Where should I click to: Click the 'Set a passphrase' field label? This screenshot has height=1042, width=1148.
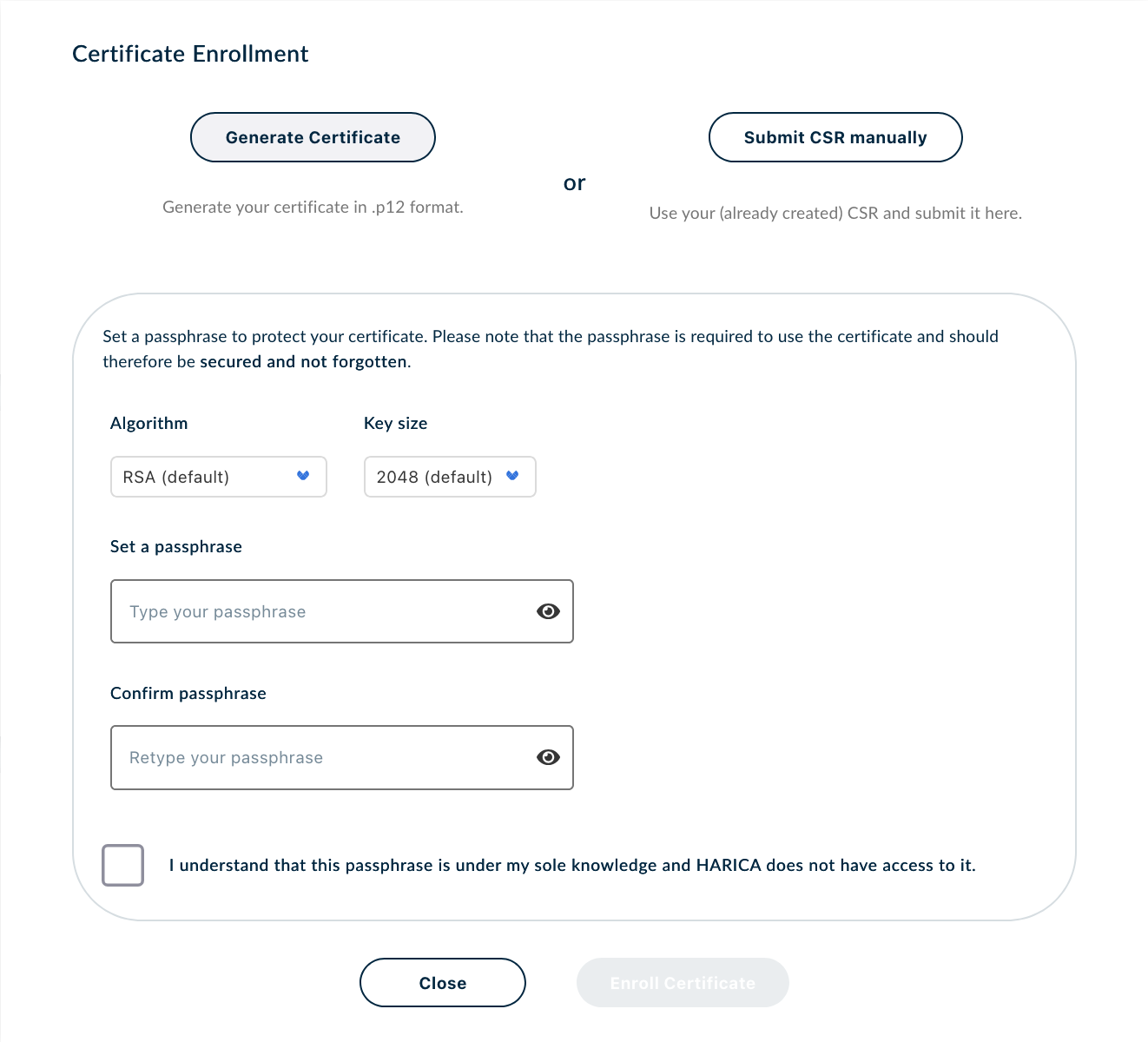pos(176,546)
